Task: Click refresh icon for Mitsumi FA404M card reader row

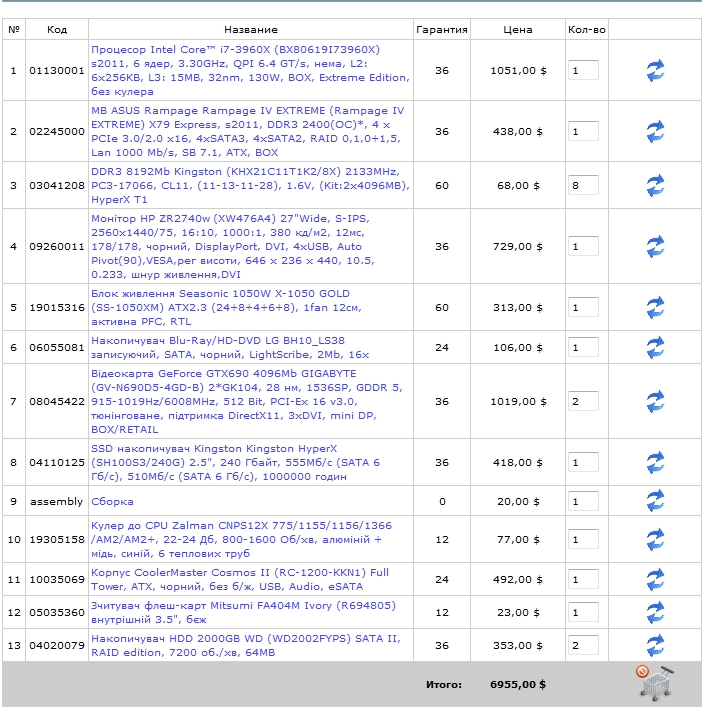Action: (655, 612)
